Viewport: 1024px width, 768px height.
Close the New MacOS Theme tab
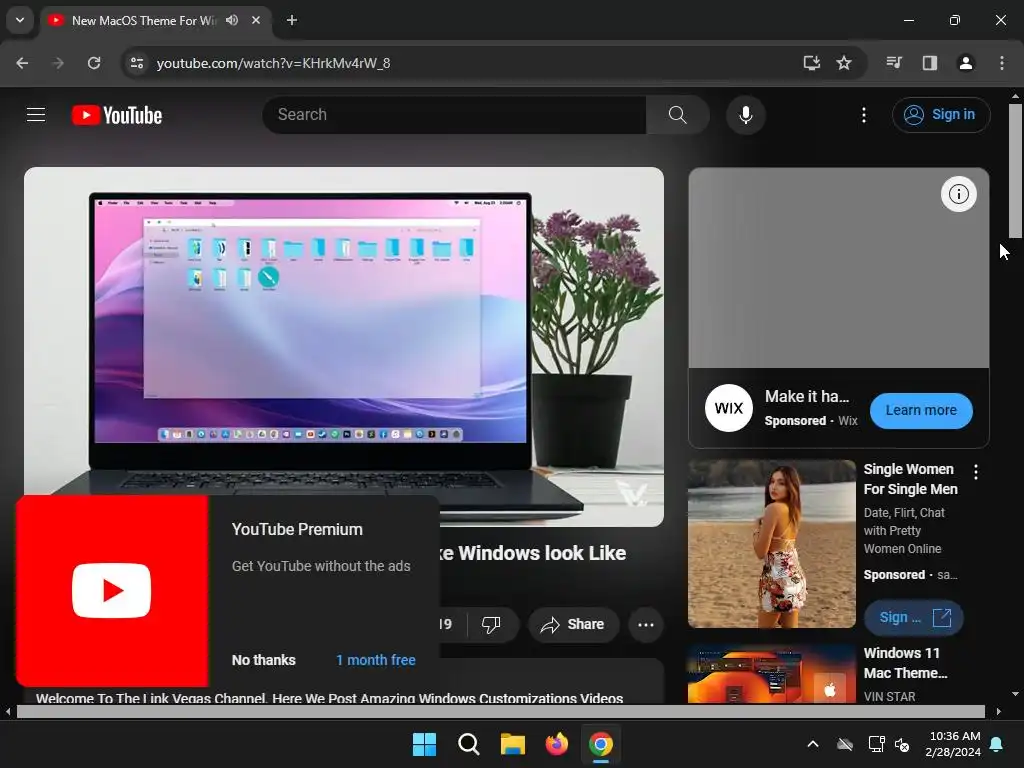[x=256, y=20]
